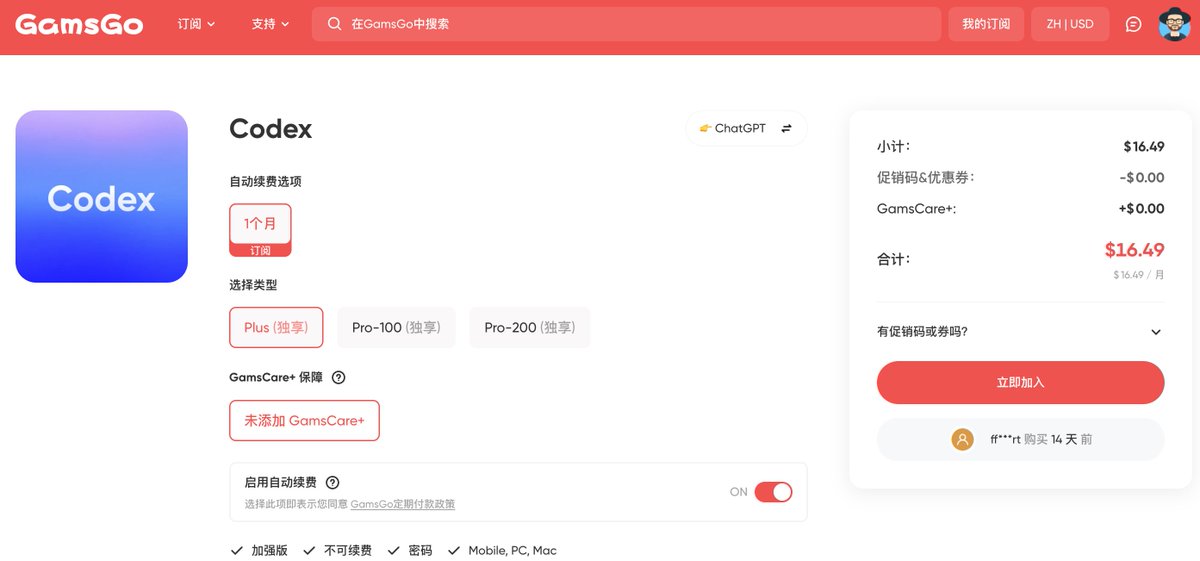Click the GamsGo logo
Screen dimensions: 1200x561
(78, 24)
